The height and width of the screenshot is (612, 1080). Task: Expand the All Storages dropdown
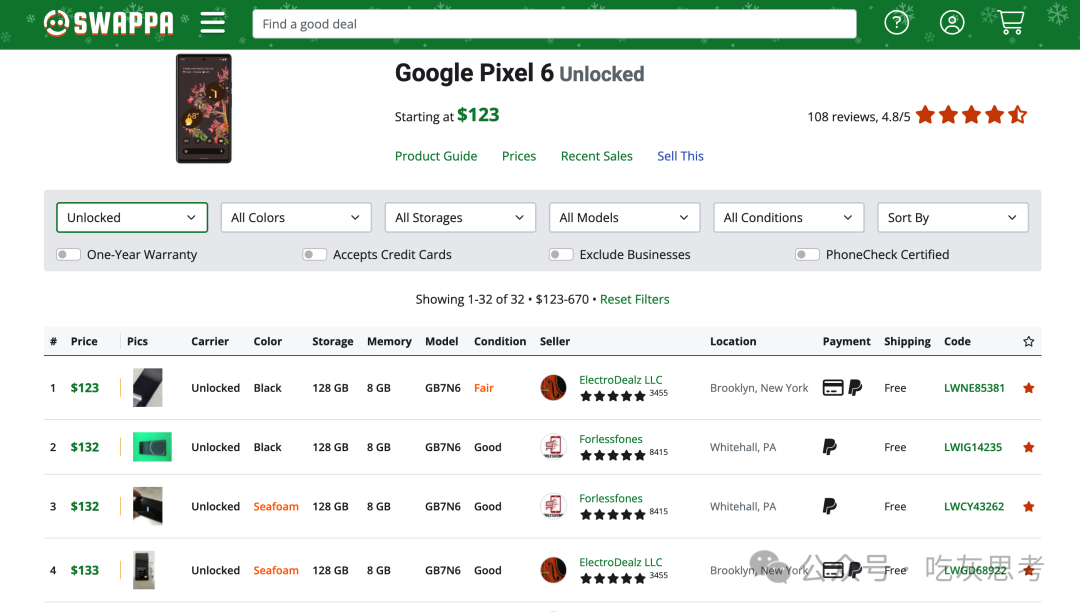click(x=460, y=218)
